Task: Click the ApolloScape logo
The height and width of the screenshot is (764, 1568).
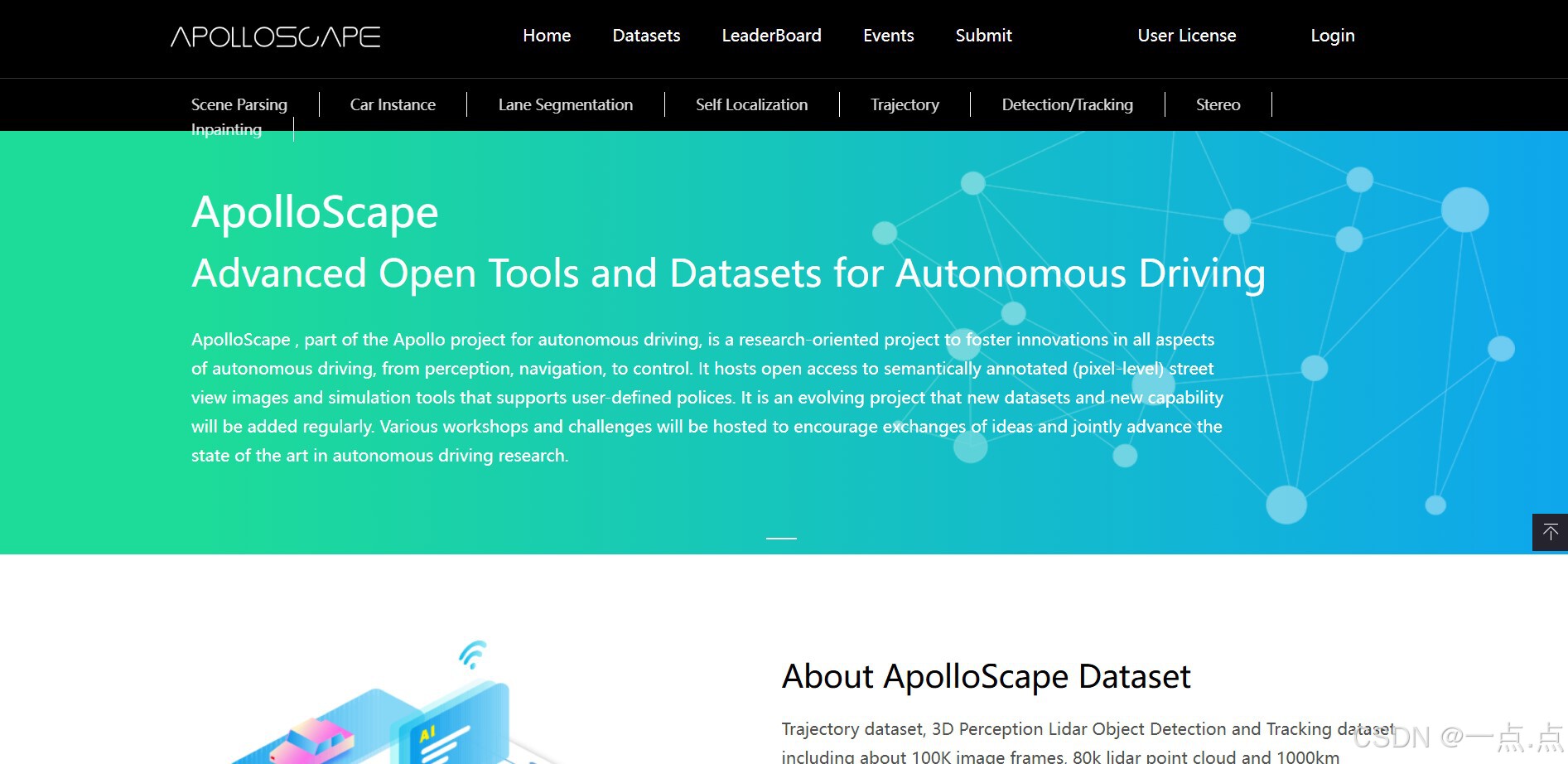Action: pyautogui.click(x=275, y=36)
